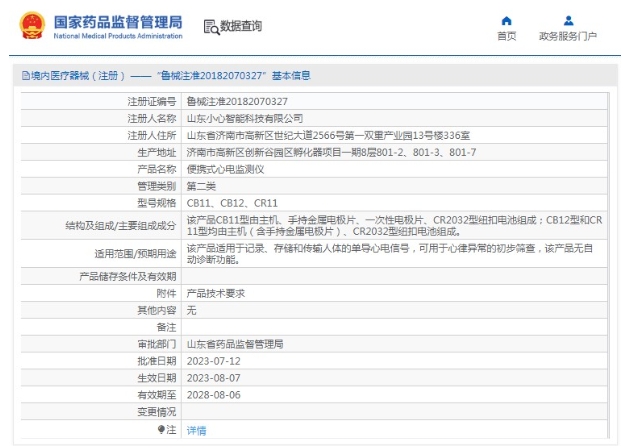Screen dimensions: 625x448
Task: Click registrant name 山东小心智能科技有限公司
Action: click(x=244, y=118)
